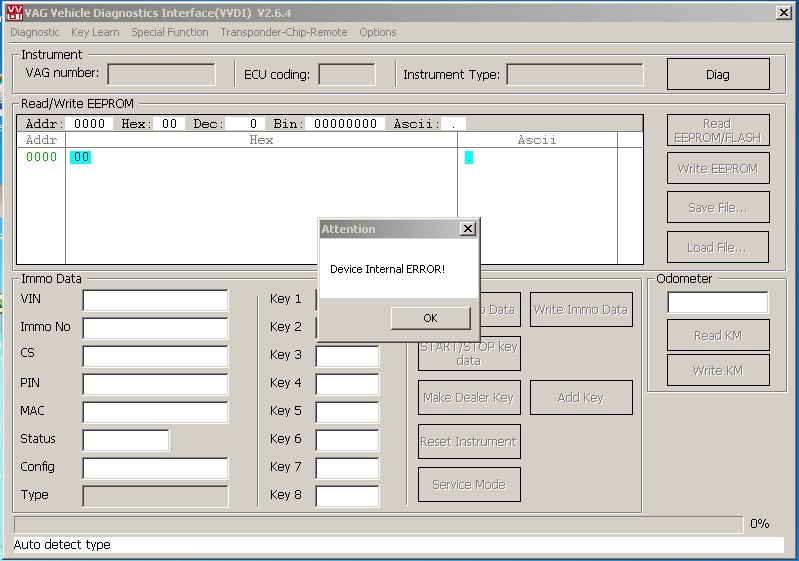Viewport: 799px width, 561px height.
Task: Click the Type field in Immo Data
Action: tap(155, 496)
